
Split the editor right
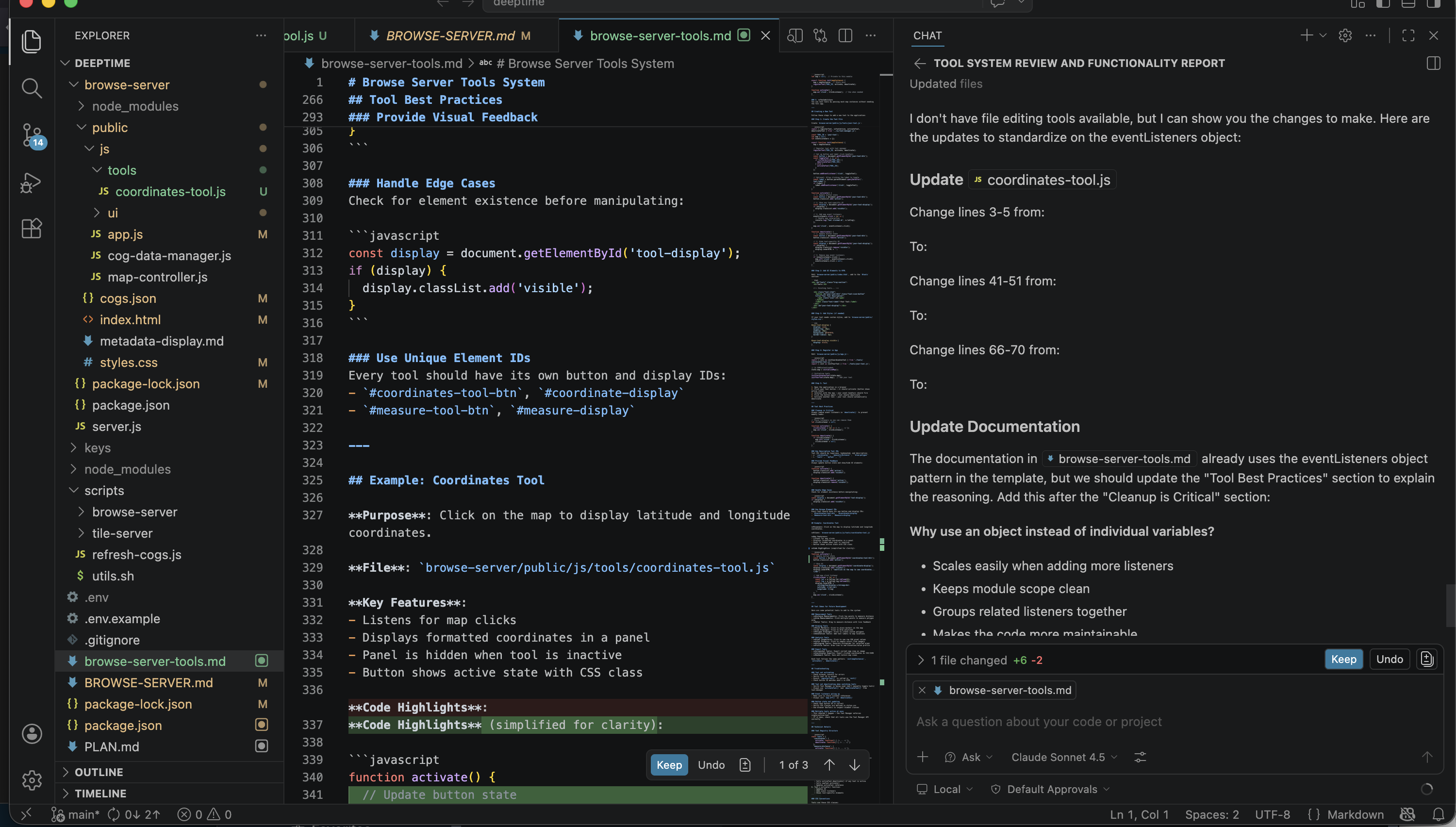pyautogui.click(x=845, y=35)
